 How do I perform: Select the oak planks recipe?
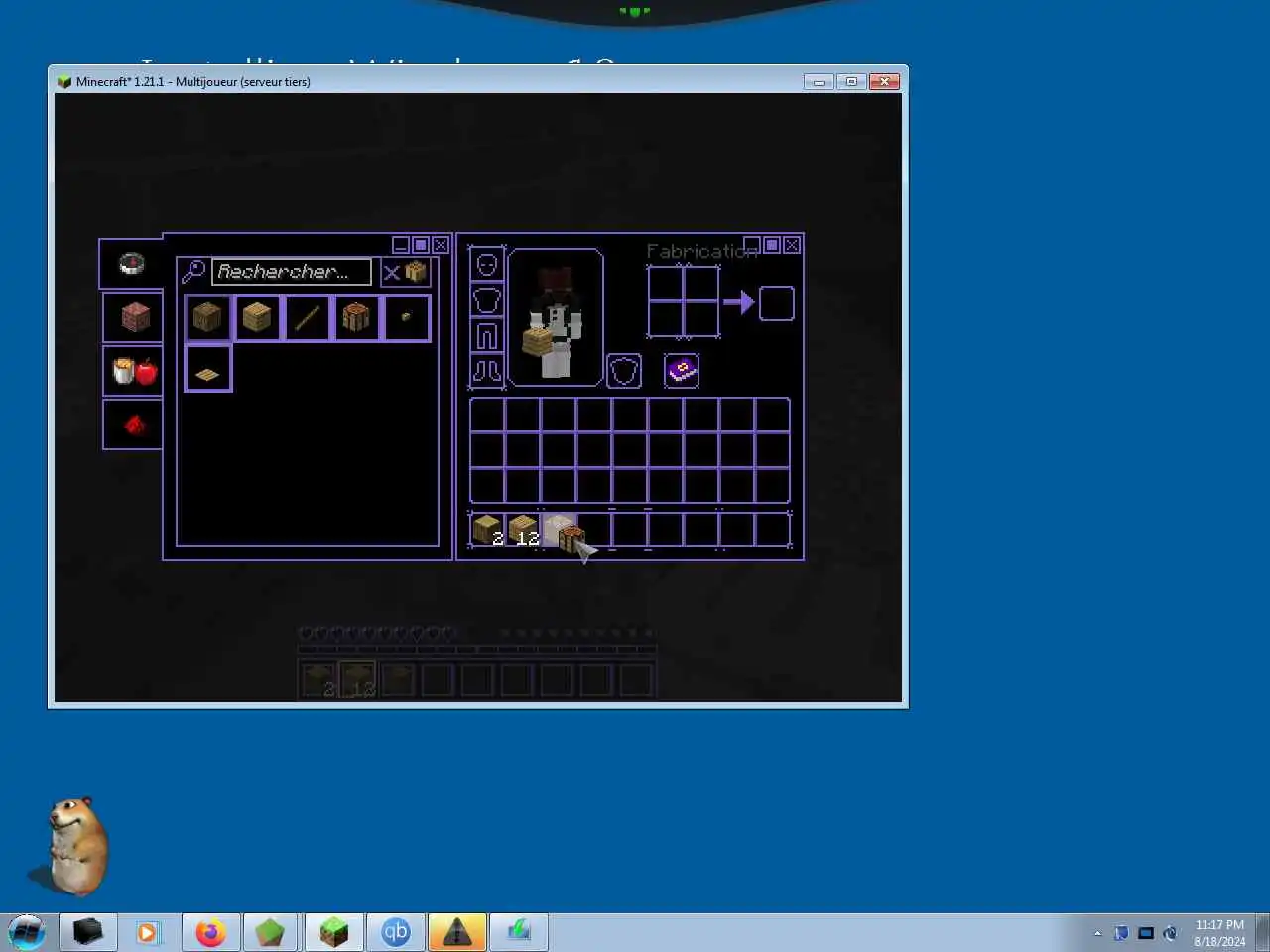pyautogui.click(x=257, y=317)
